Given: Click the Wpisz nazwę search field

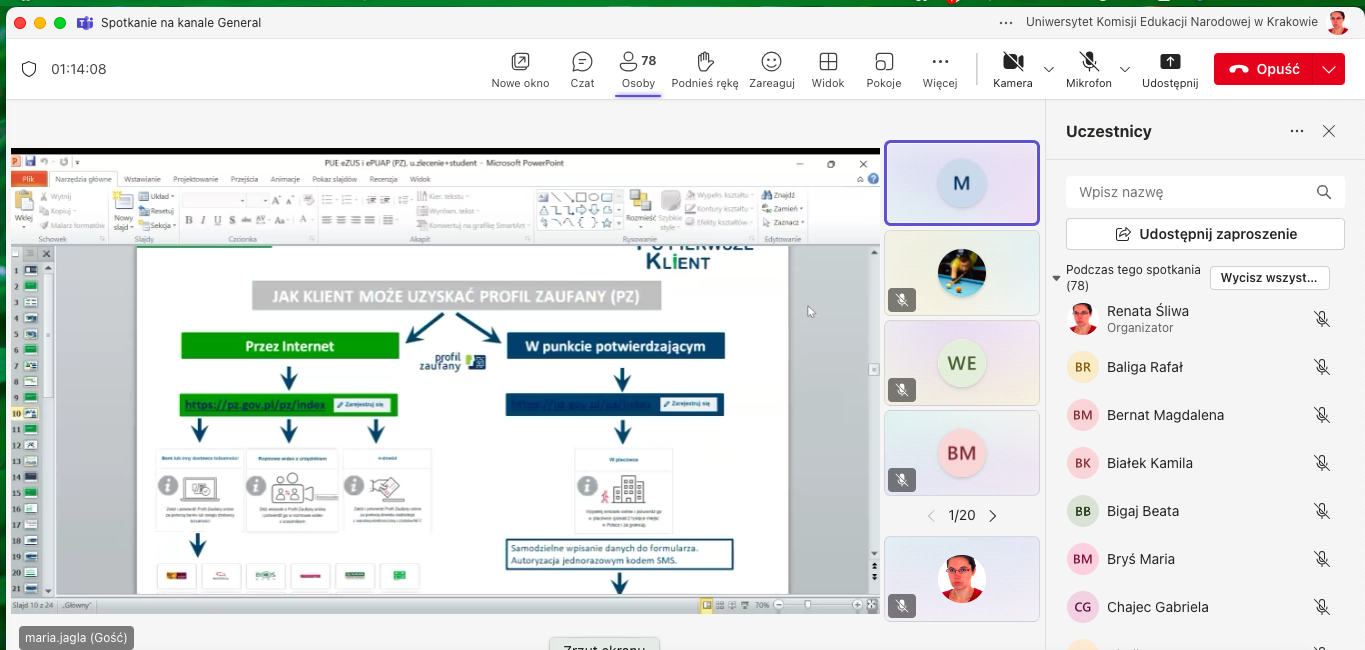Looking at the screenshot, I should pos(1190,192).
